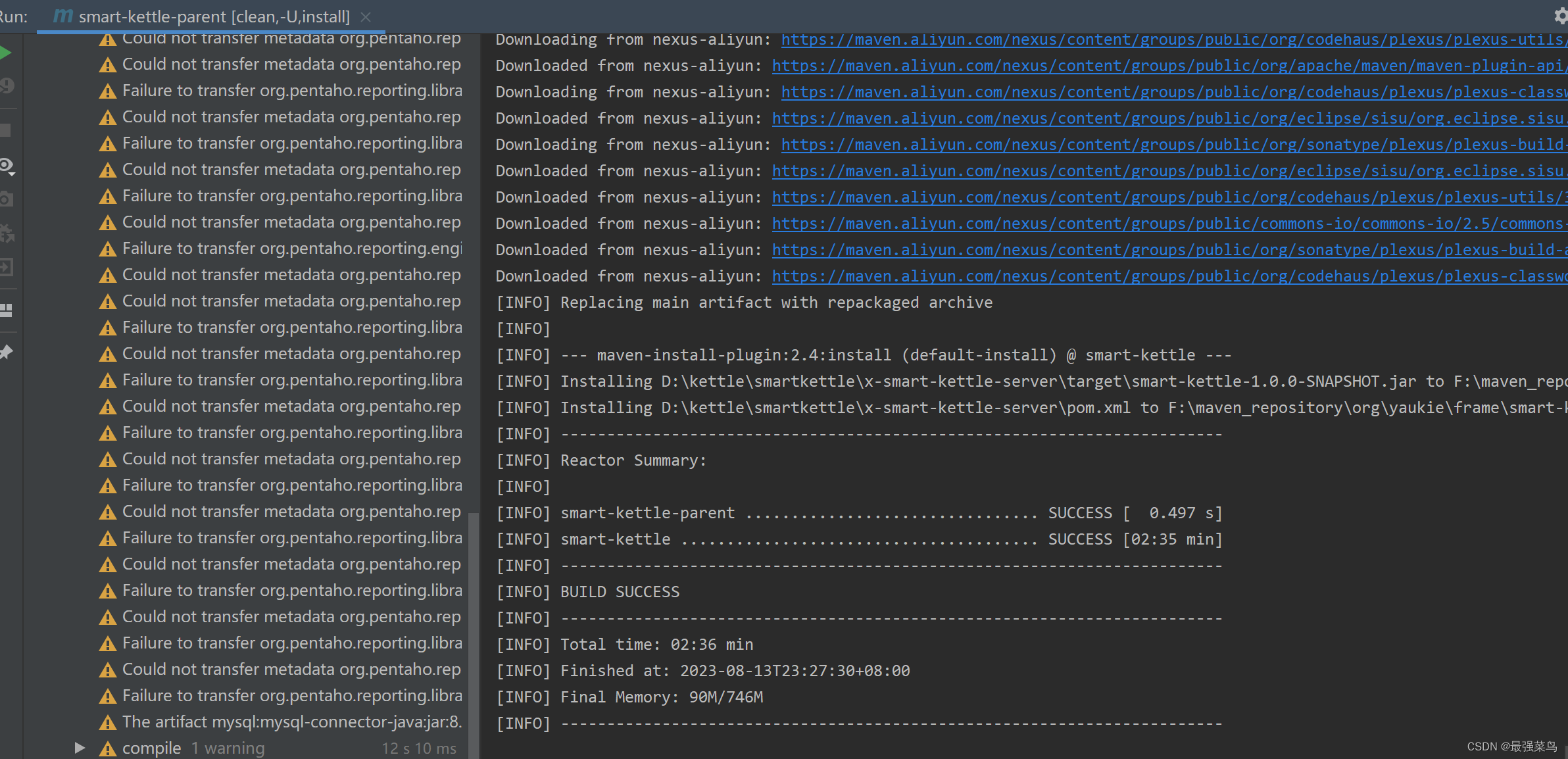This screenshot has width=1568, height=759.
Task: Click the Restore Layout icon
Action: coord(5,310)
